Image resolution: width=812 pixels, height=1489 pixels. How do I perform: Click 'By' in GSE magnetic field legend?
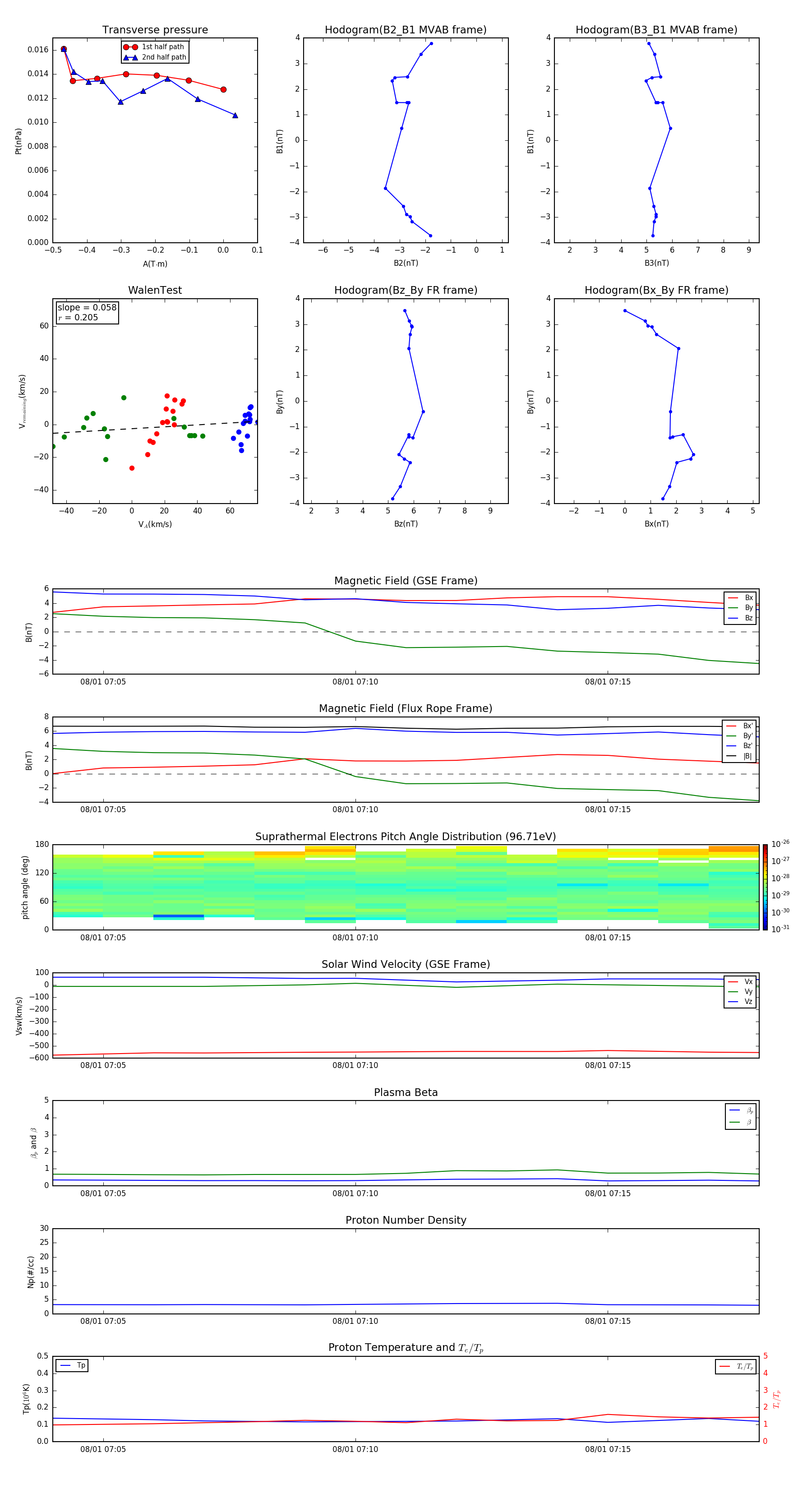tap(740, 607)
